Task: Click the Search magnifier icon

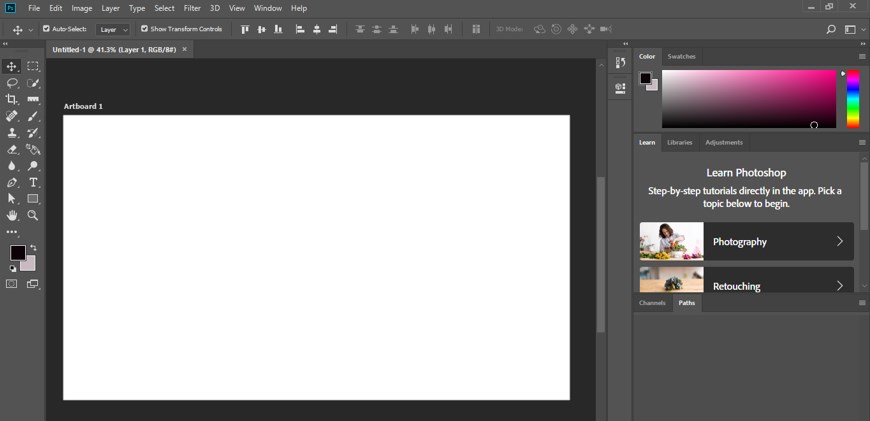Action: point(831,29)
